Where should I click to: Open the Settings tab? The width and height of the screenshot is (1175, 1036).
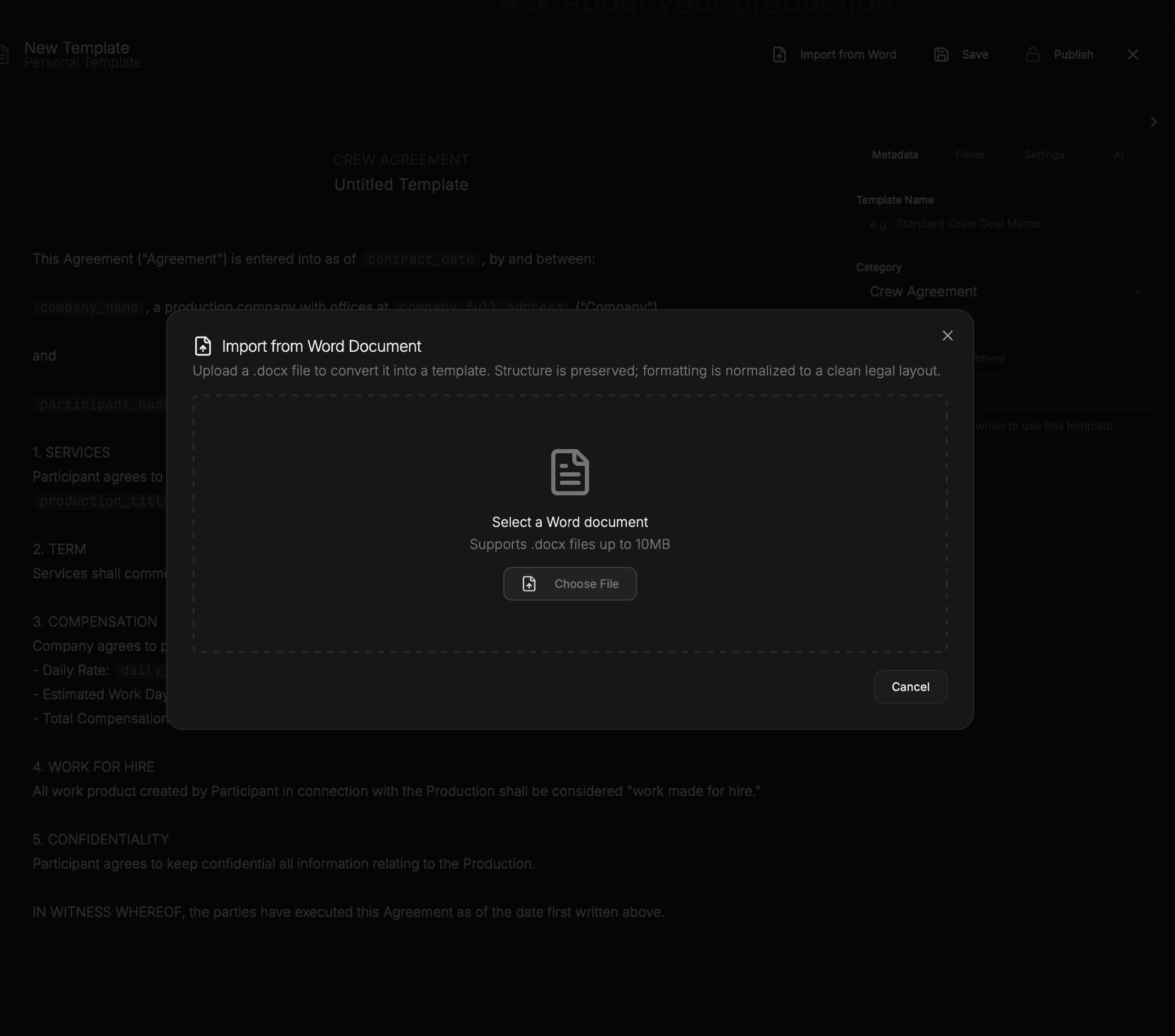1044,155
